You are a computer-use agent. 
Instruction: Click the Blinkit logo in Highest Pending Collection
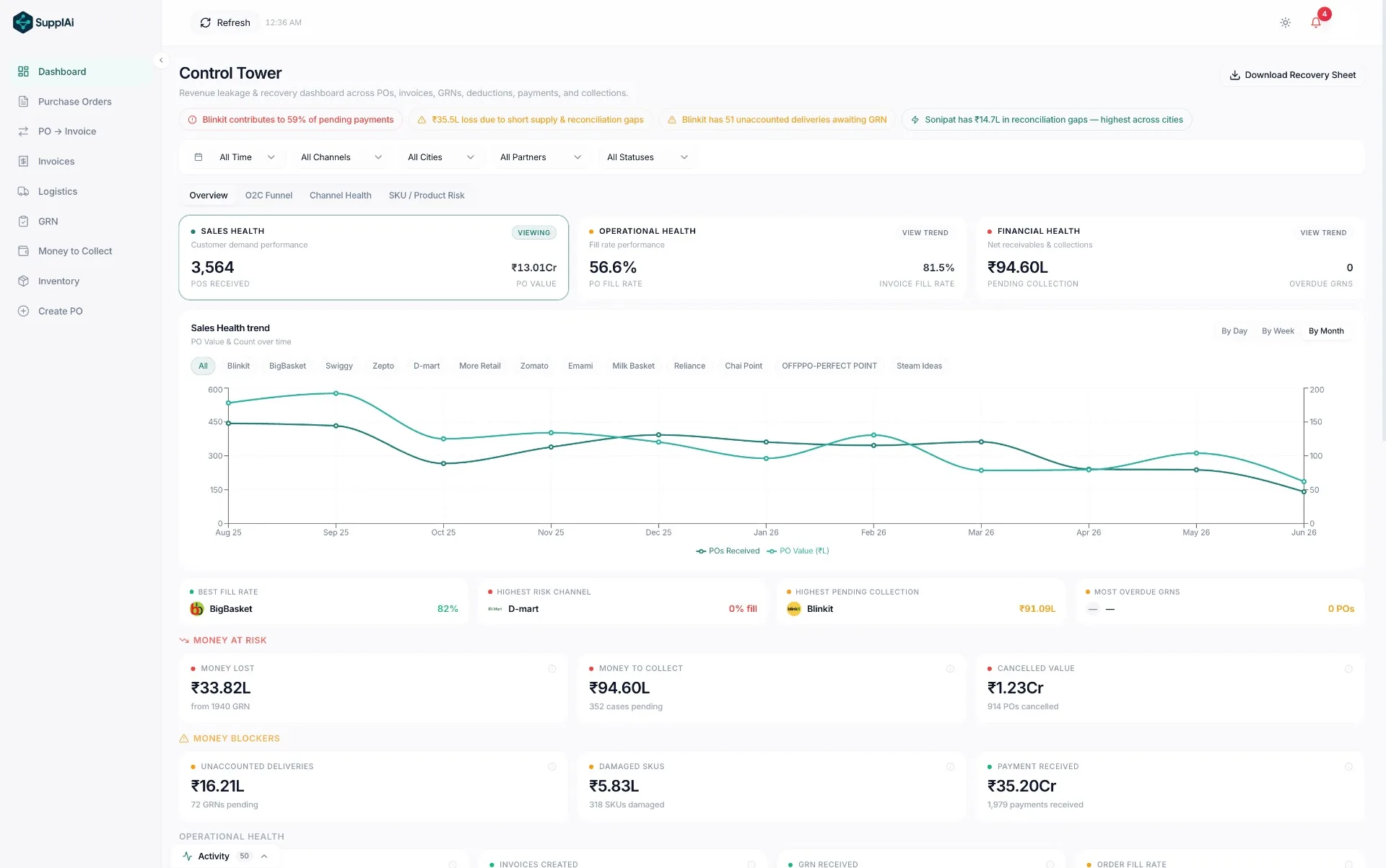pos(794,609)
